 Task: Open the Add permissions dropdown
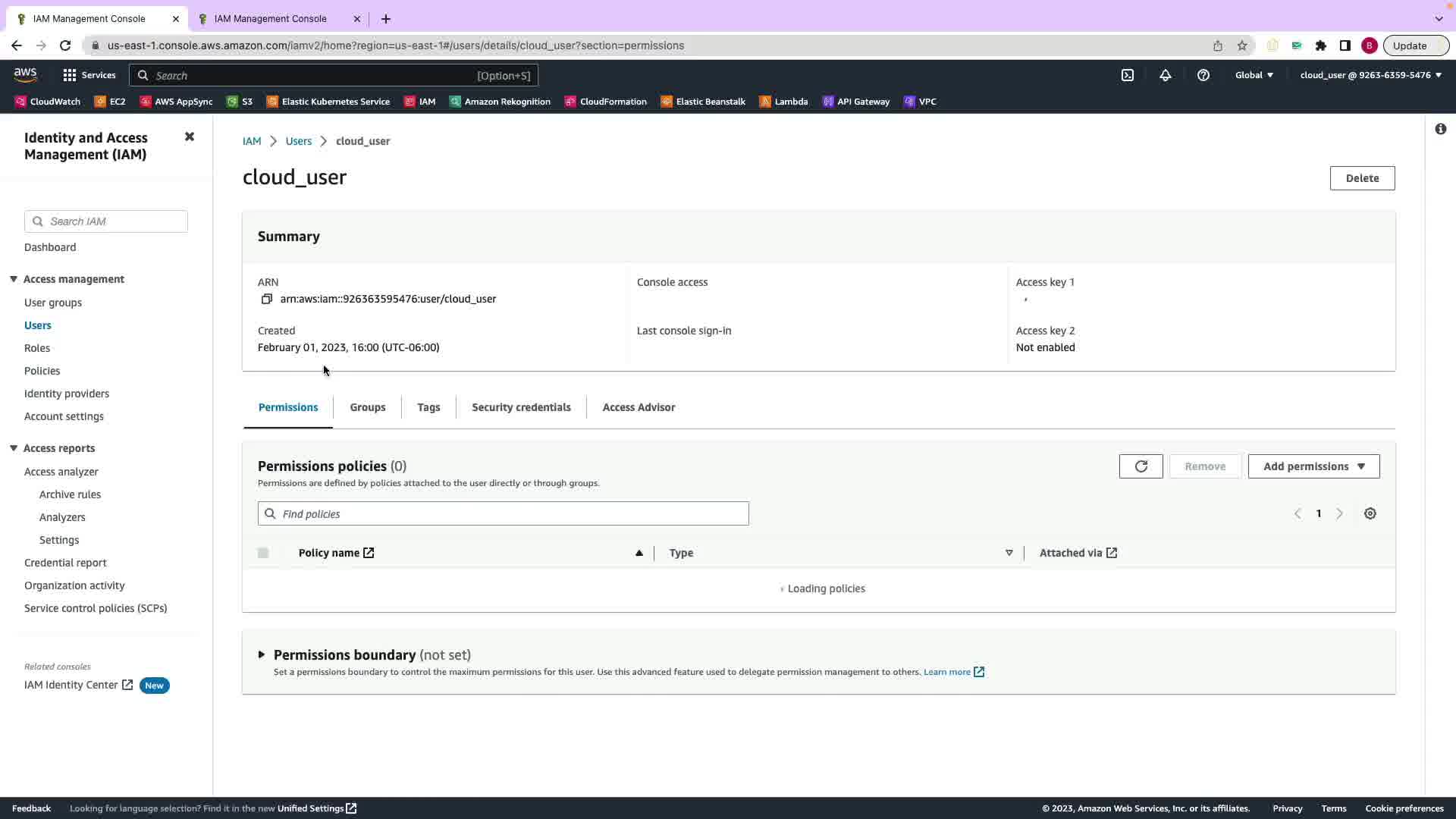[x=1313, y=466]
